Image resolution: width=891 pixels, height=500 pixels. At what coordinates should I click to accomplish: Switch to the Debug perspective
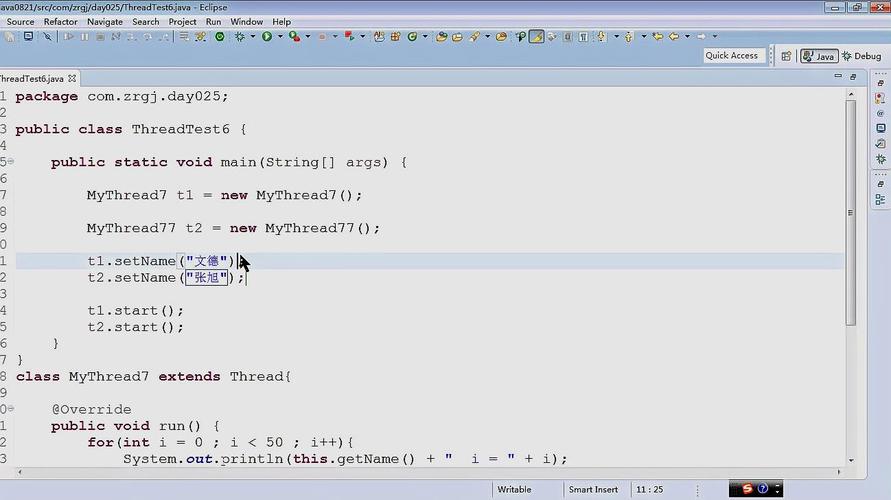(x=862, y=56)
